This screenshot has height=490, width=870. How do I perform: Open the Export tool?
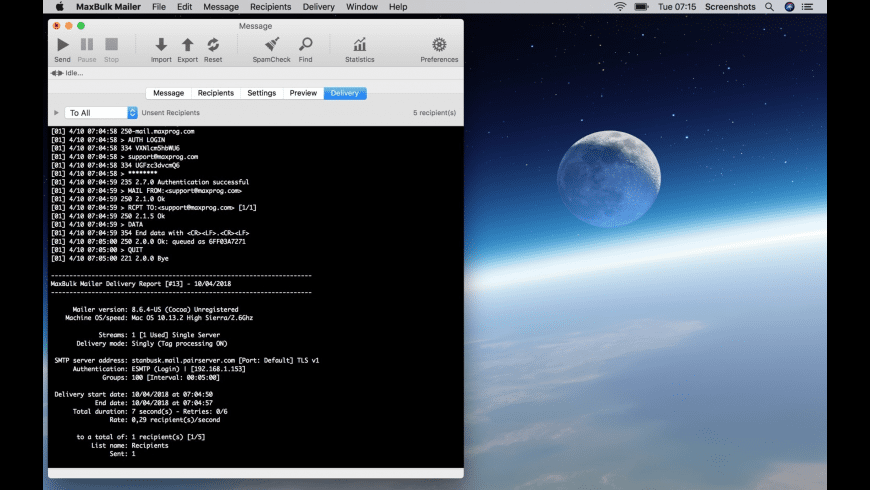coord(187,45)
